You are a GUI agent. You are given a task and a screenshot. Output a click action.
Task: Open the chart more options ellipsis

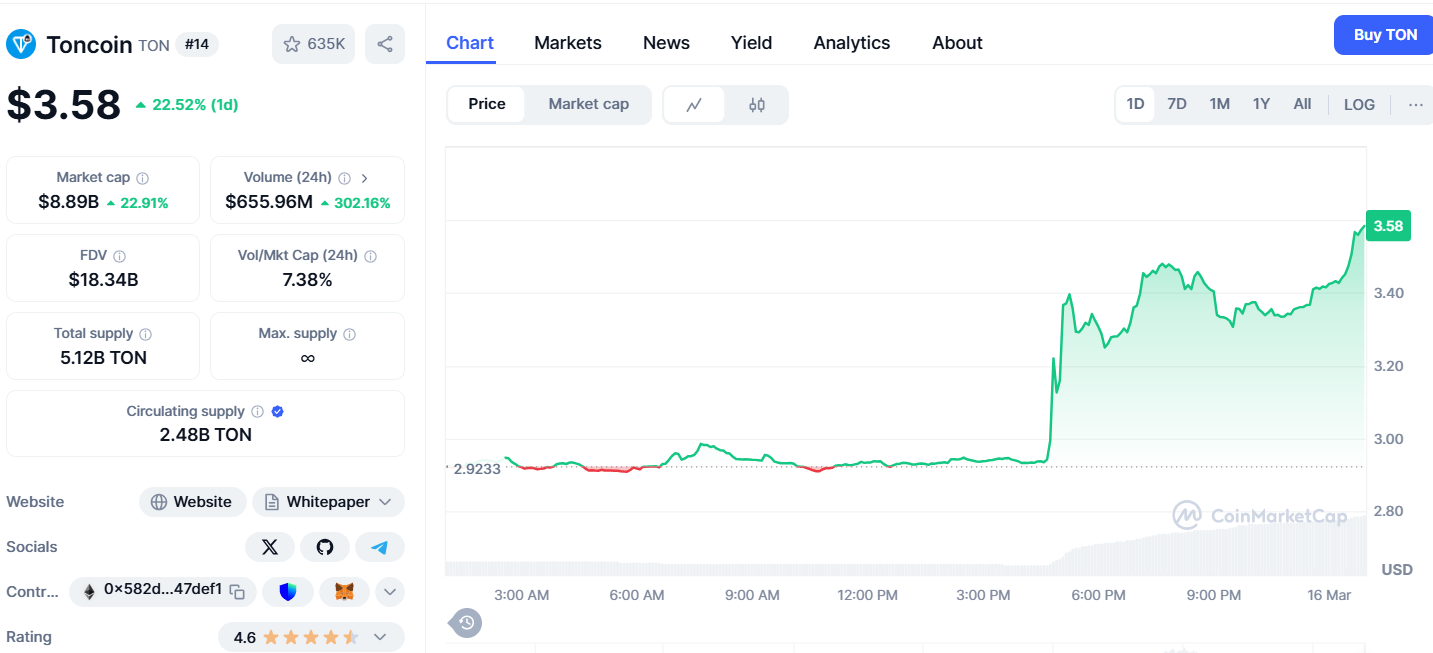click(1415, 104)
